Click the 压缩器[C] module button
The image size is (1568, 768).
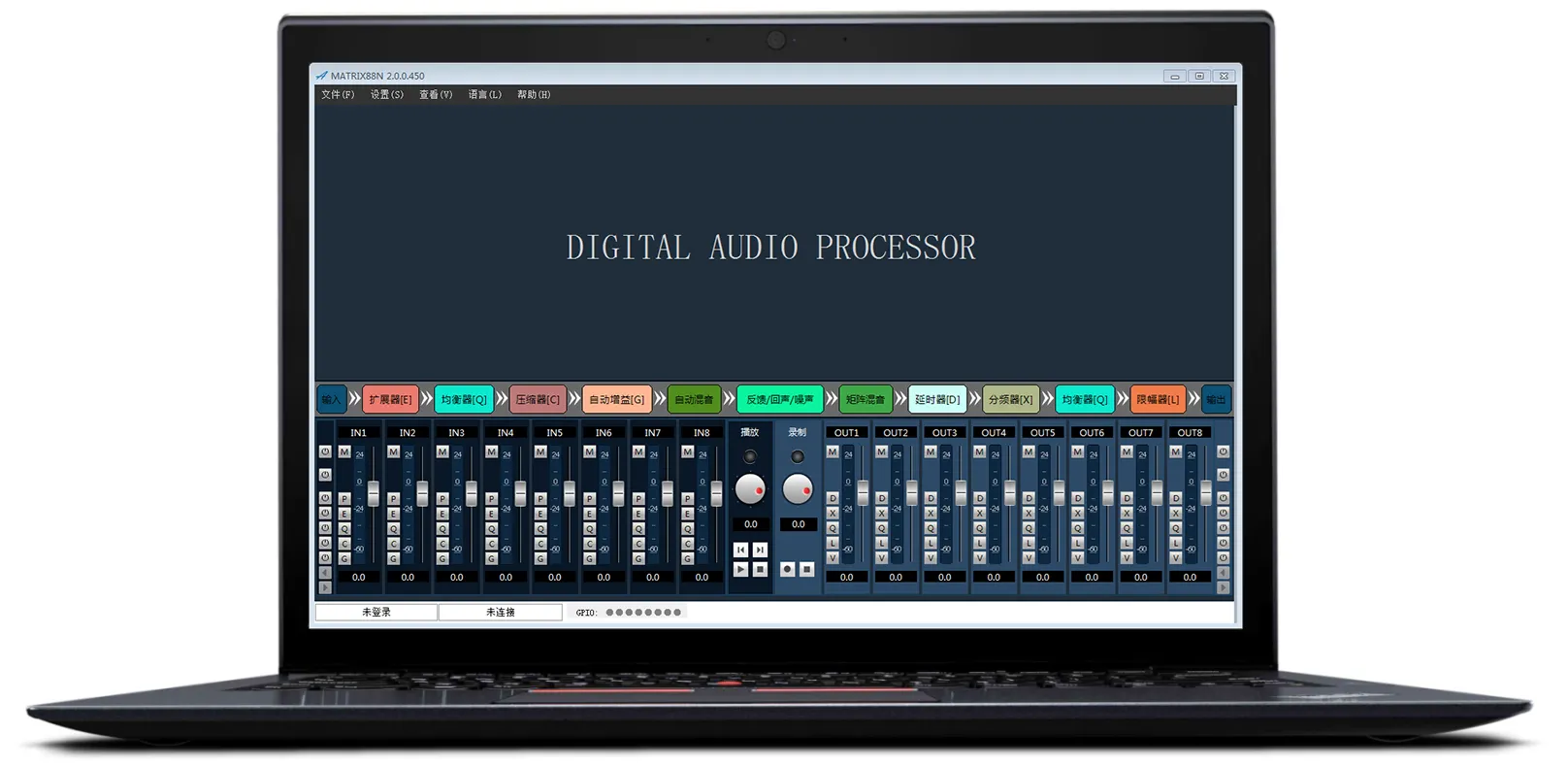click(538, 399)
